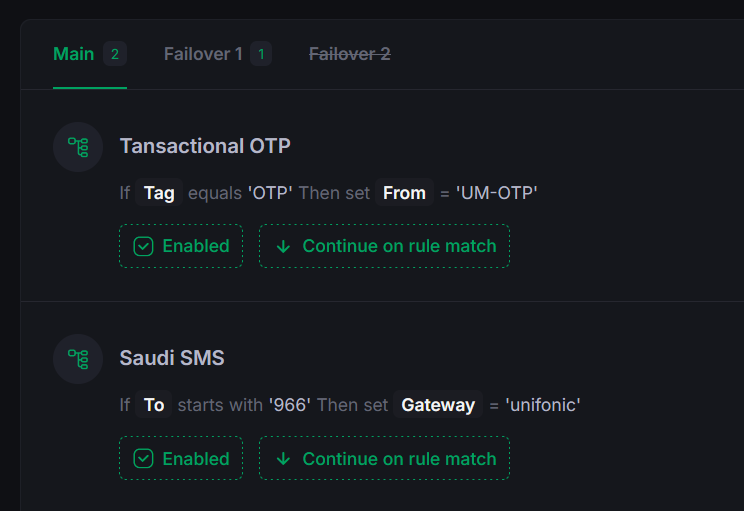Click the checkmark icon on Saudi SMS Enabled
744x511 pixels.
143,458
